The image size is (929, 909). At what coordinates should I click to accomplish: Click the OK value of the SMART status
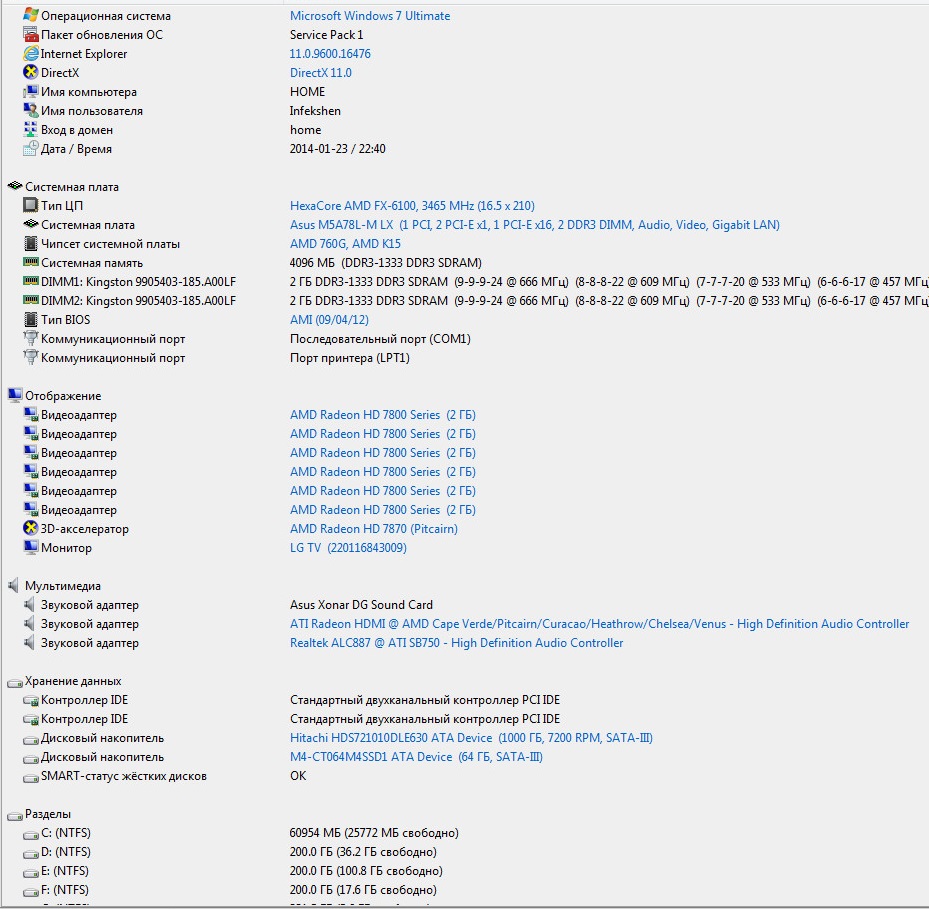[x=298, y=776]
